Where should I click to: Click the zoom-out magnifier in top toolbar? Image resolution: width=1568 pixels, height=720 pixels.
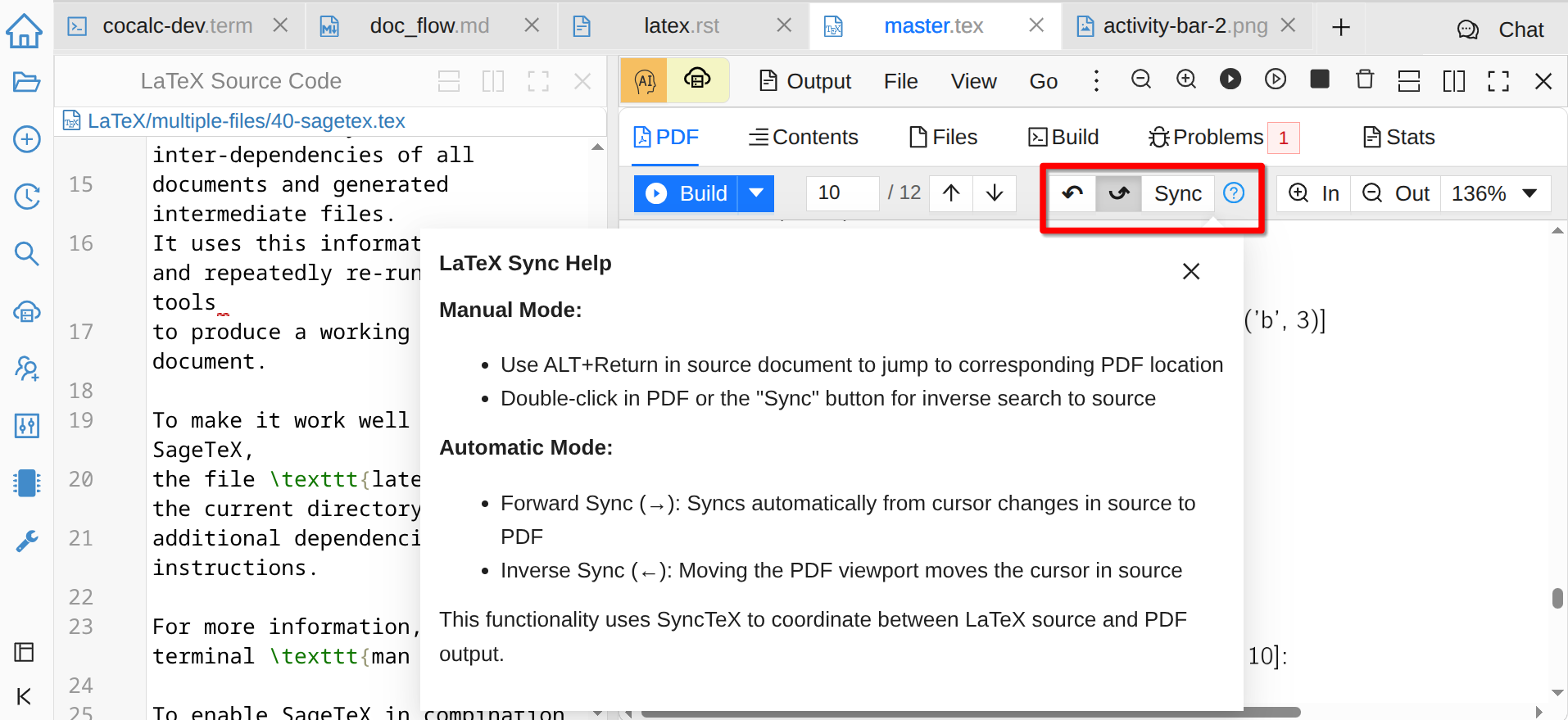click(1140, 80)
